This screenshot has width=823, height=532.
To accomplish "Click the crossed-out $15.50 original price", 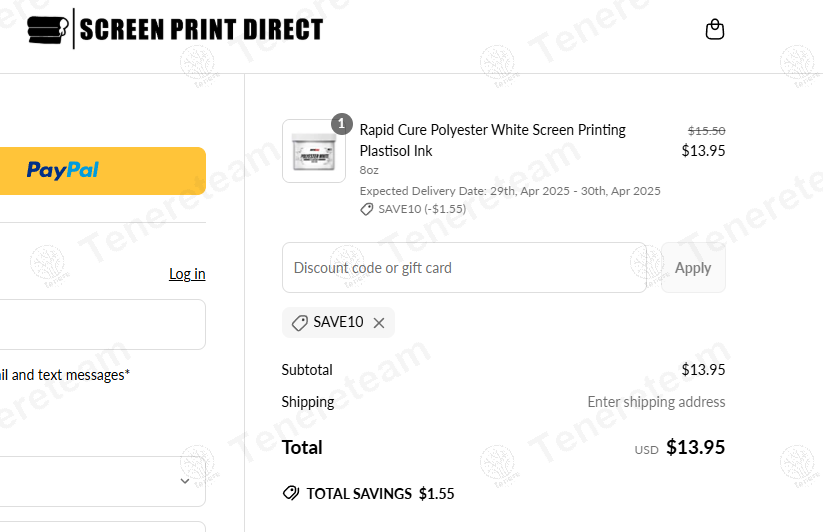I will click(x=706, y=130).
